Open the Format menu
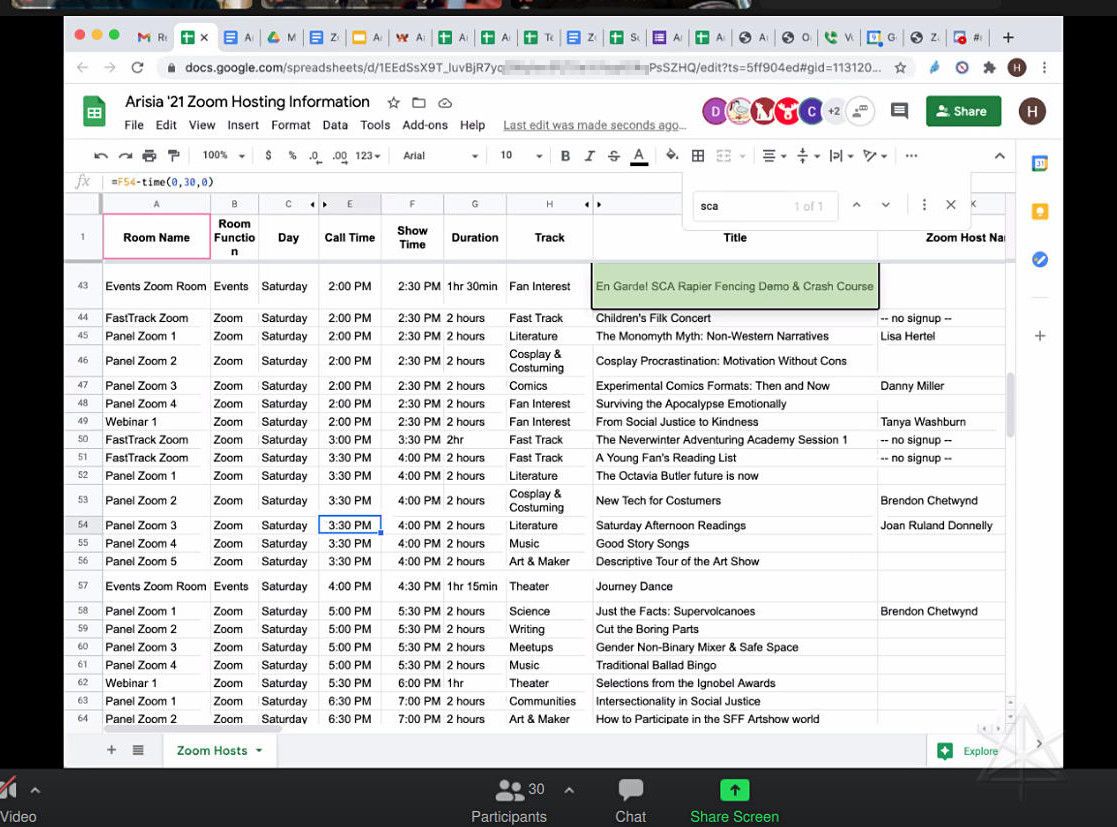This screenshot has width=1117, height=827. point(290,125)
